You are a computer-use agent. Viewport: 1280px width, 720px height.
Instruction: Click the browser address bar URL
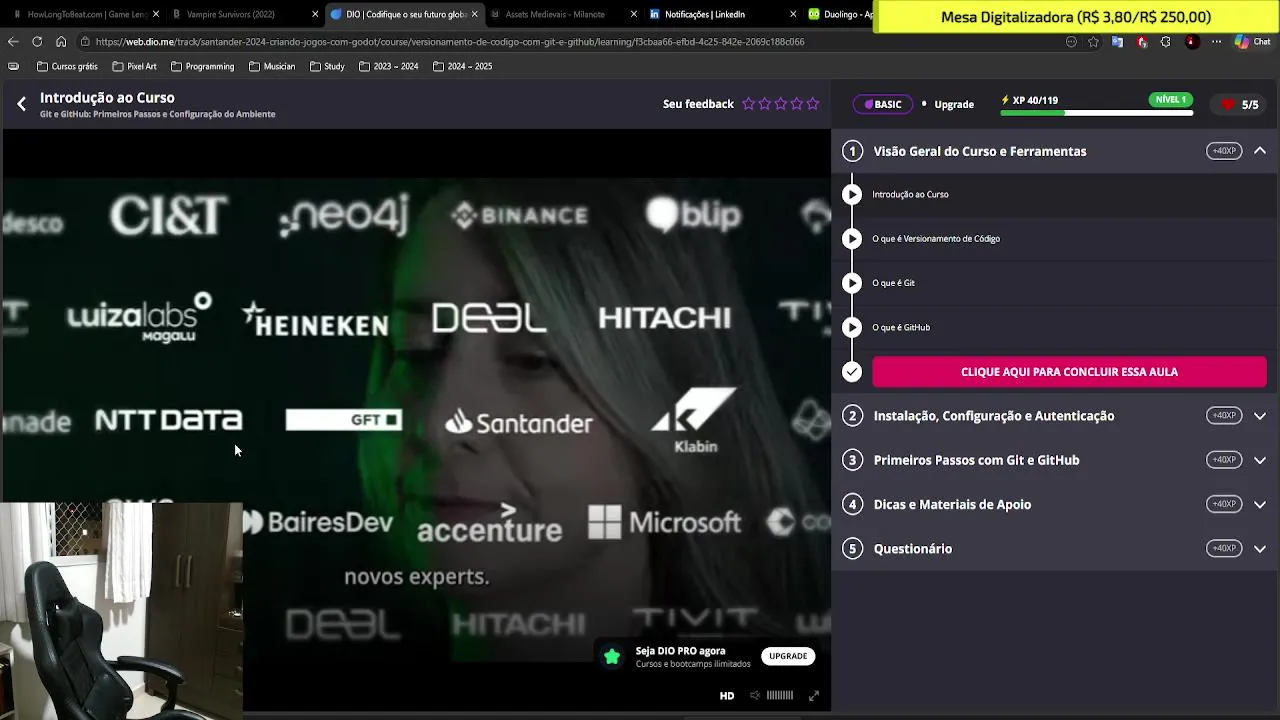pos(450,42)
